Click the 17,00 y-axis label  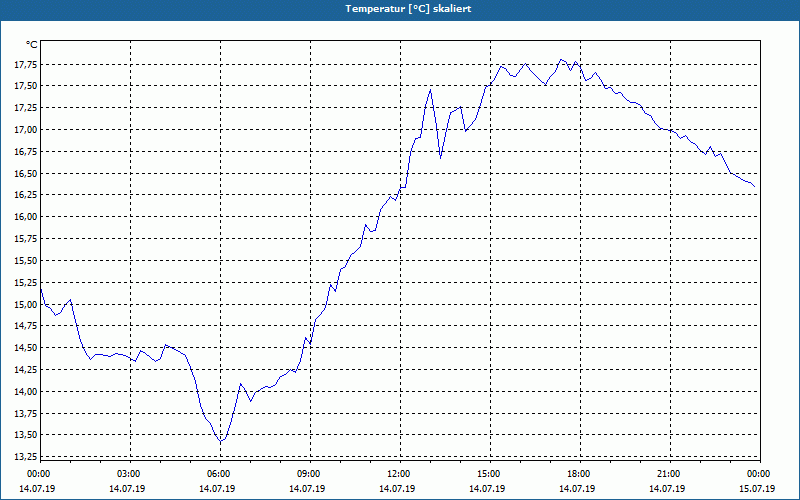pyautogui.click(x=25, y=130)
